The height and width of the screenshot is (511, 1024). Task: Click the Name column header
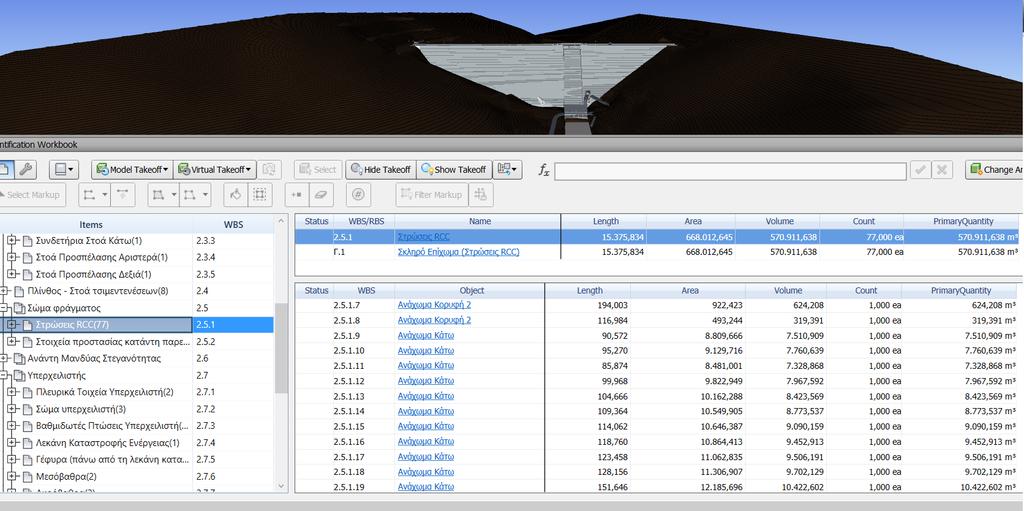coord(478,222)
